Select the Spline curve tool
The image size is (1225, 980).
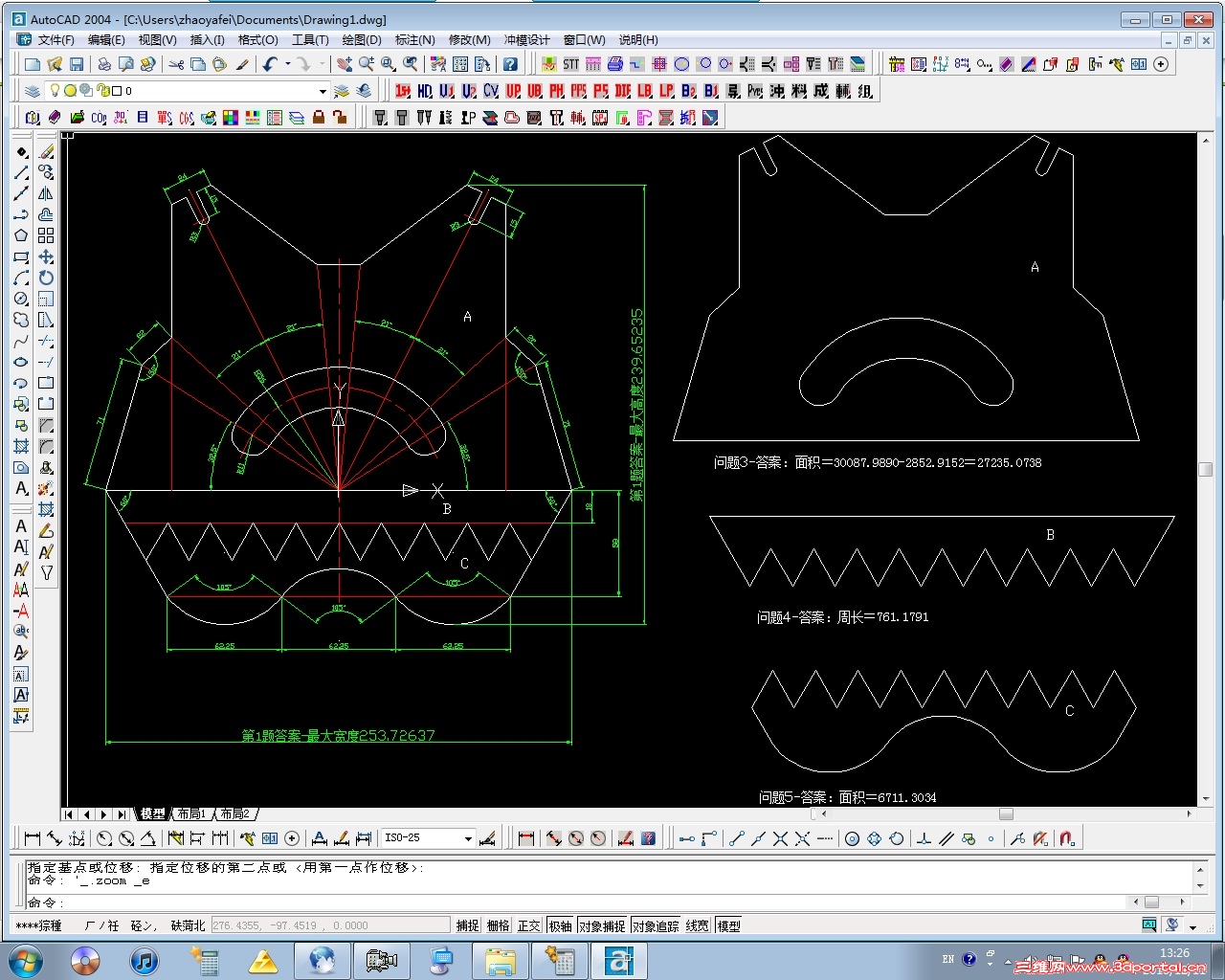pos(21,341)
